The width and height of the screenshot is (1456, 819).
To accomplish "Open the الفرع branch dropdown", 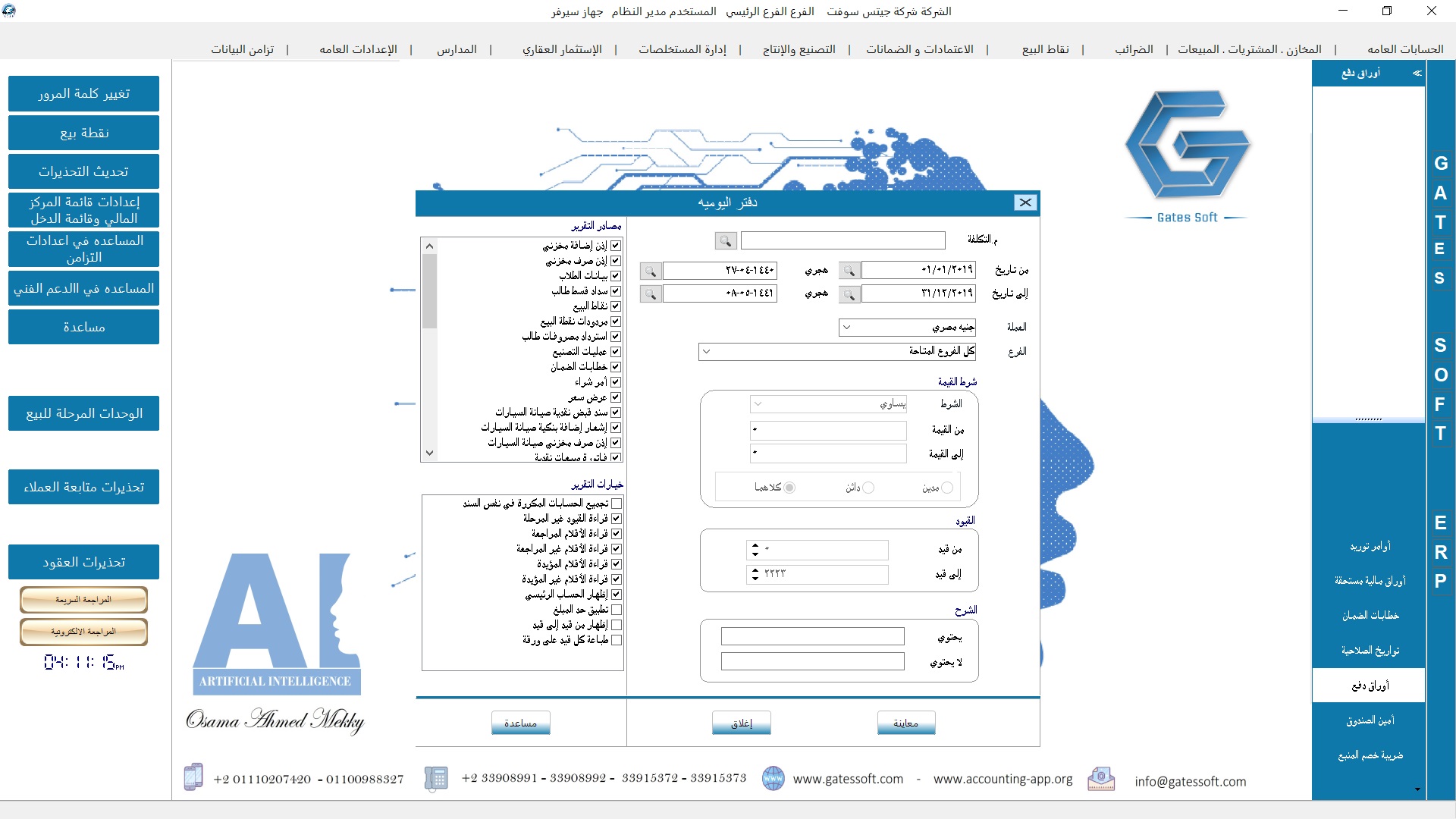I will coord(837,352).
